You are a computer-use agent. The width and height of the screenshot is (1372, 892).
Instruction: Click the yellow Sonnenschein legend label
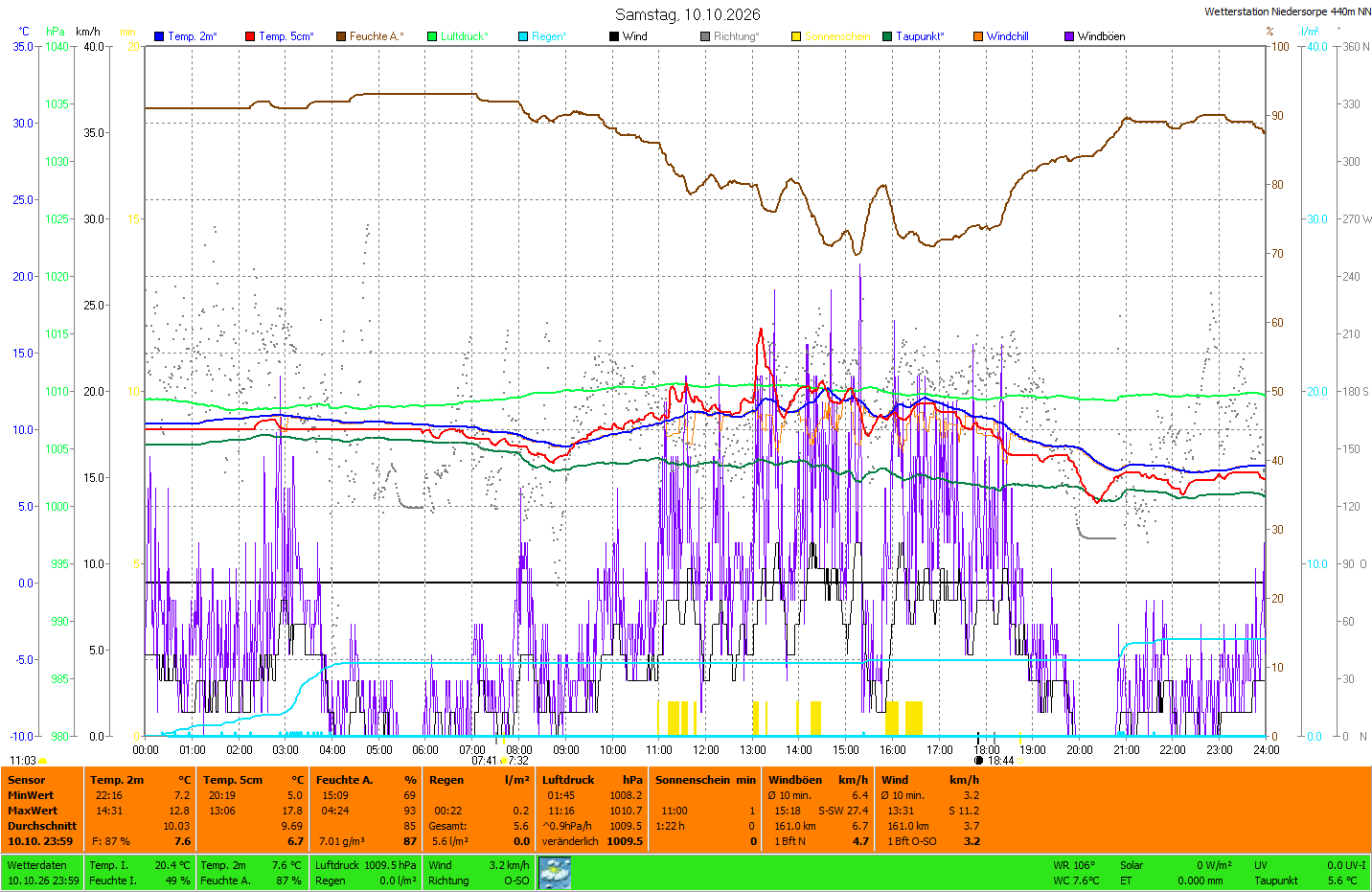pos(837,36)
